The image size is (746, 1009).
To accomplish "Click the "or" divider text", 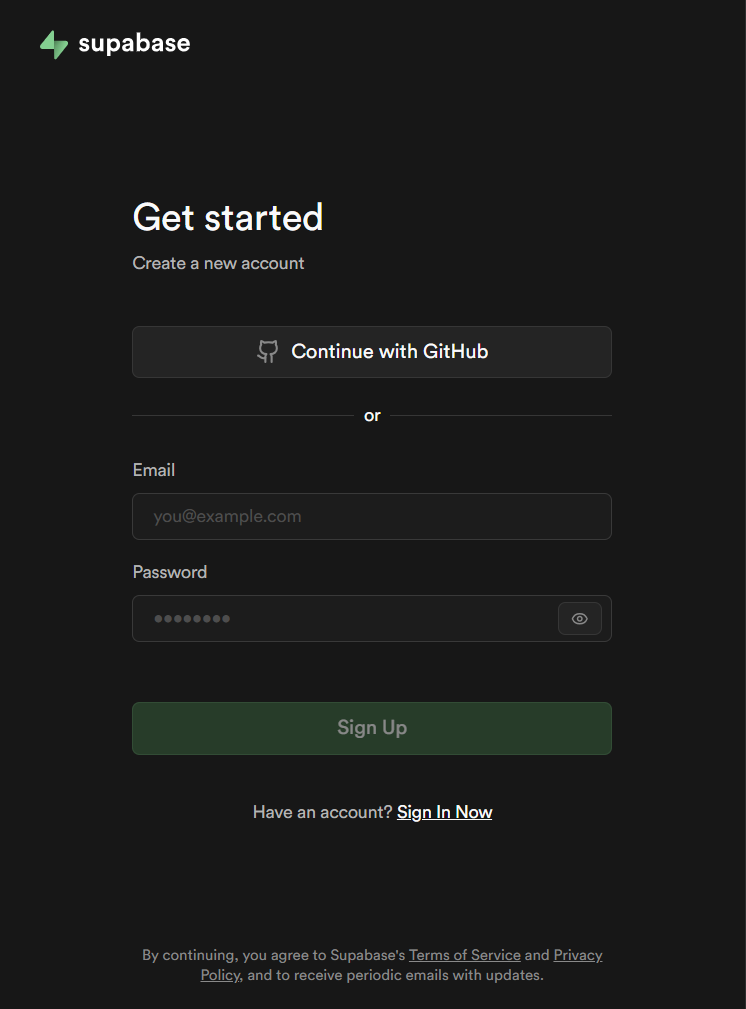I will pyautogui.click(x=372, y=416).
